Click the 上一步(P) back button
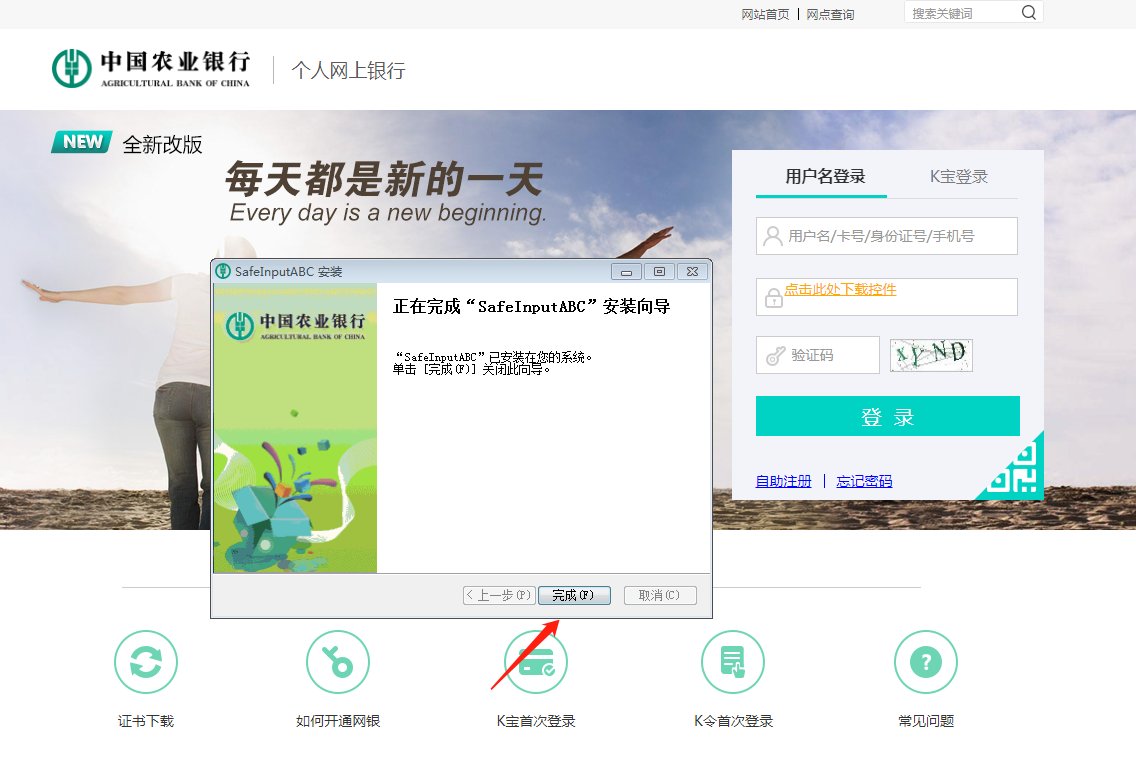Screen dimensions: 1136x760 point(497,595)
